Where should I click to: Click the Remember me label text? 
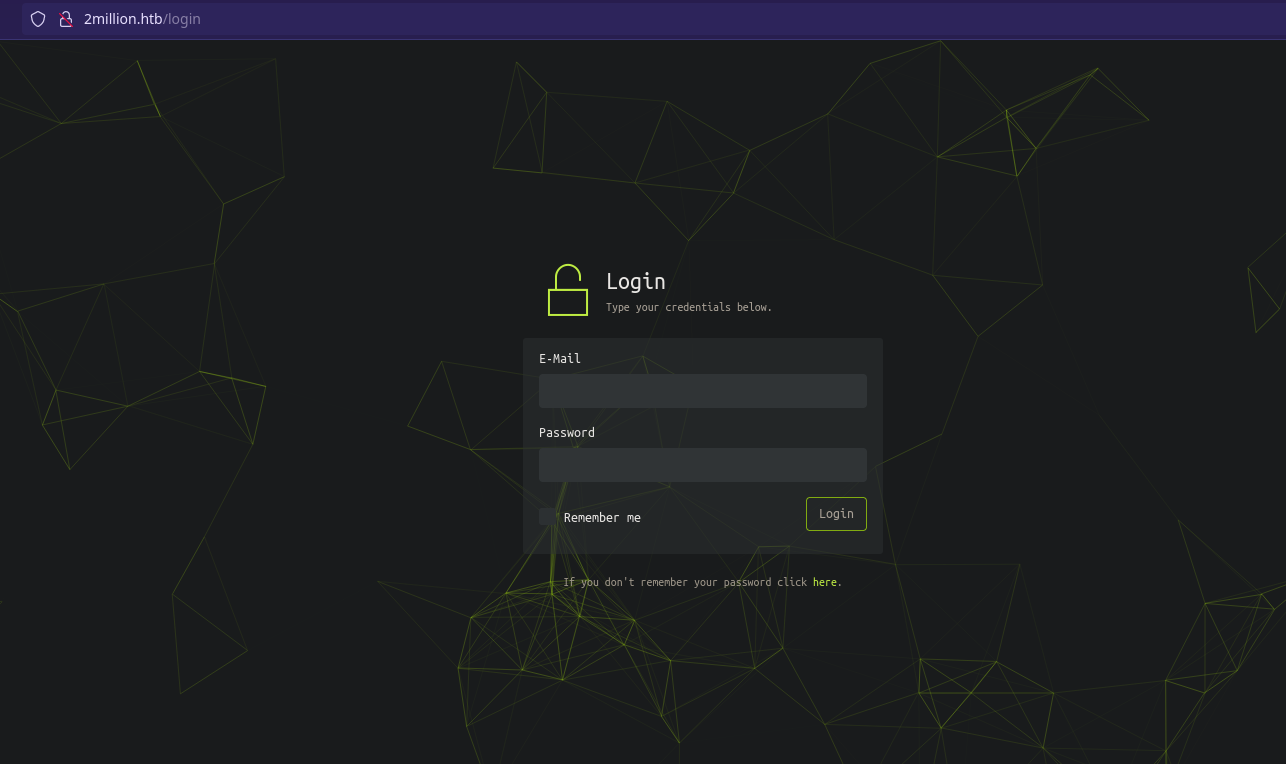602,518
